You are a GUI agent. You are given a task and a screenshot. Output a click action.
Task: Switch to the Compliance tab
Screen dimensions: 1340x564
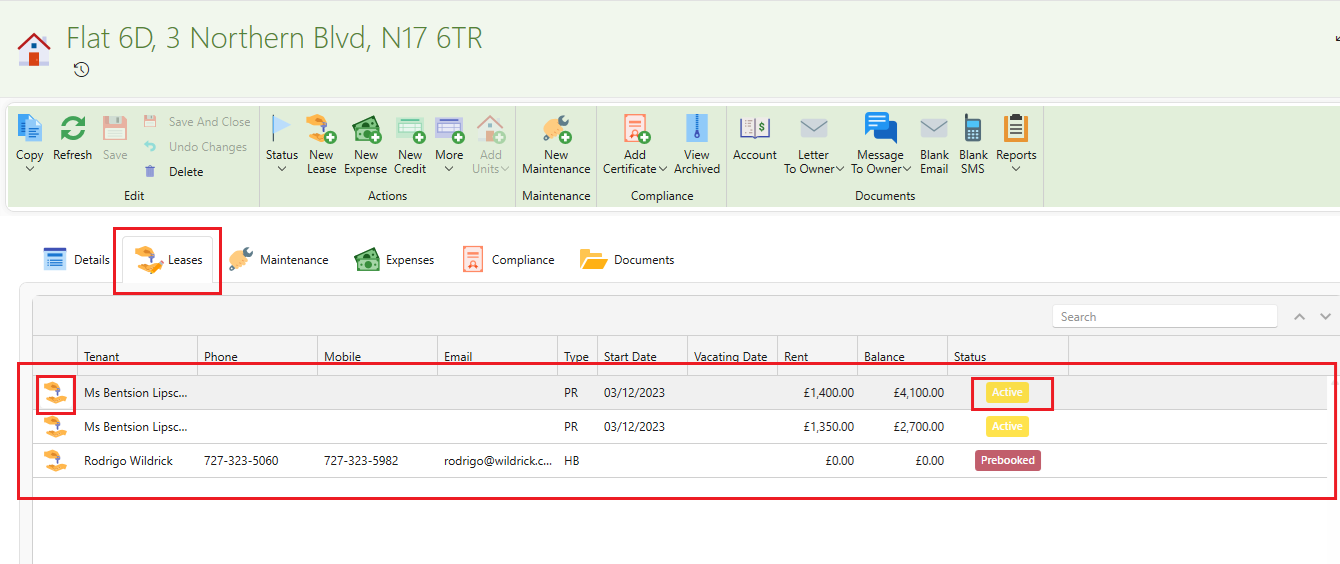(x=508, y=260)
